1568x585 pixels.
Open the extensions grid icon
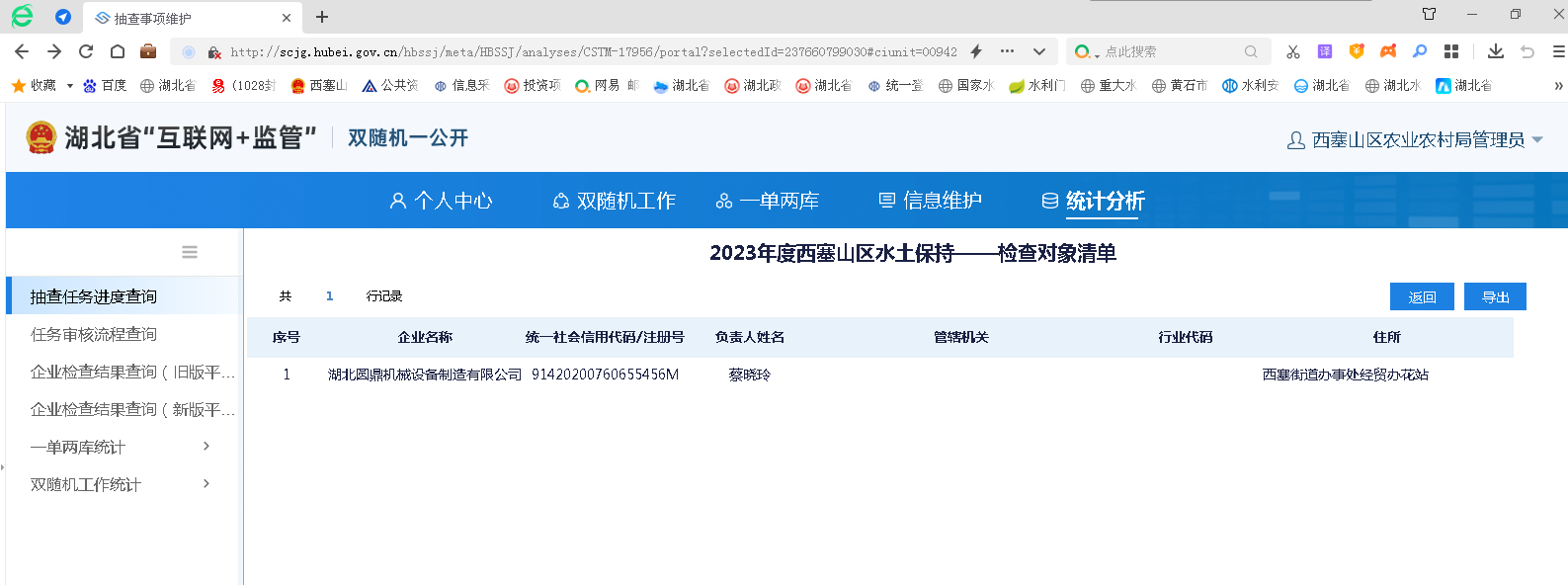1450,51
